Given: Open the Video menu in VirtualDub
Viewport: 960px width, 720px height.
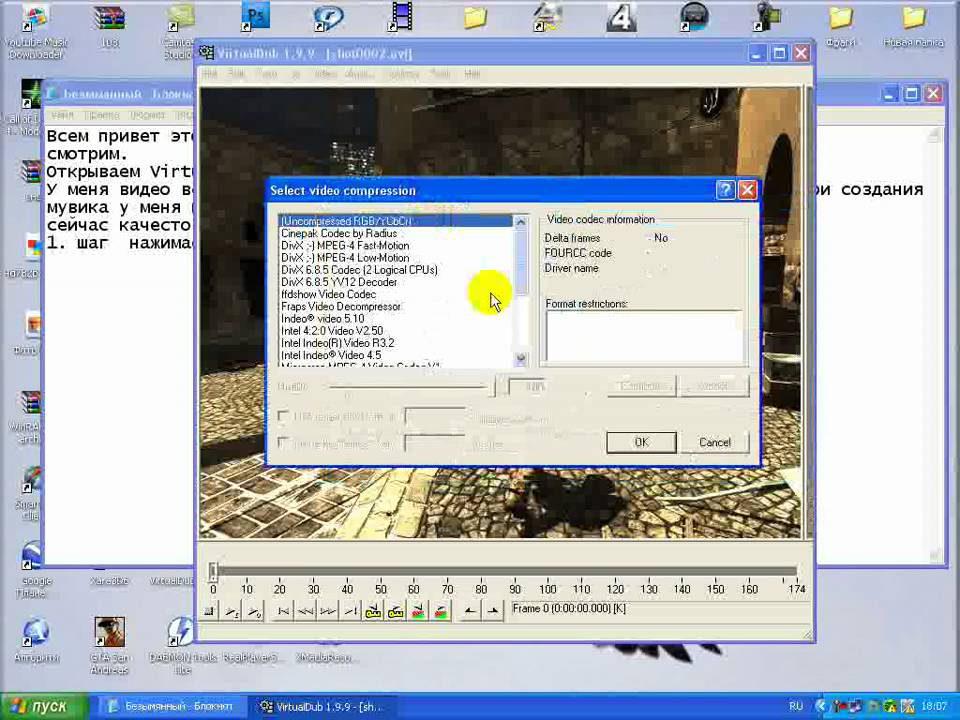Looking at the screenshot, I should tap(326, 74).
